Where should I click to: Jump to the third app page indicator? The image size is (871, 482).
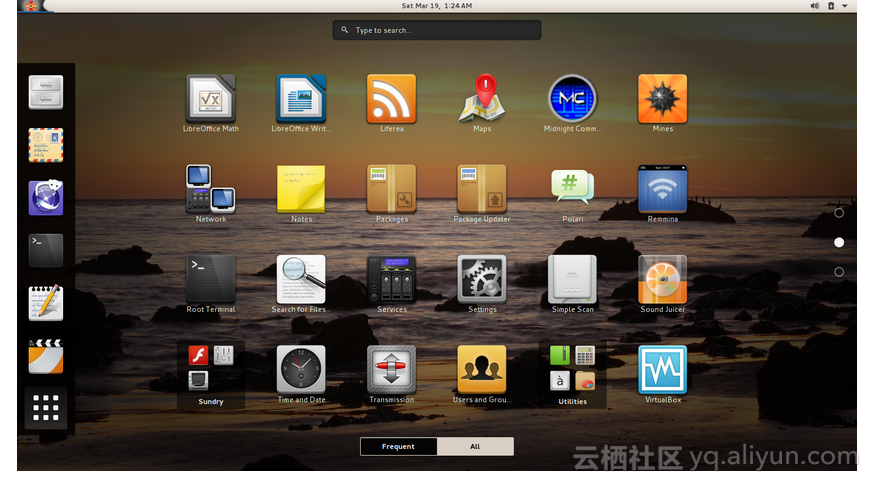pos(839,272)
